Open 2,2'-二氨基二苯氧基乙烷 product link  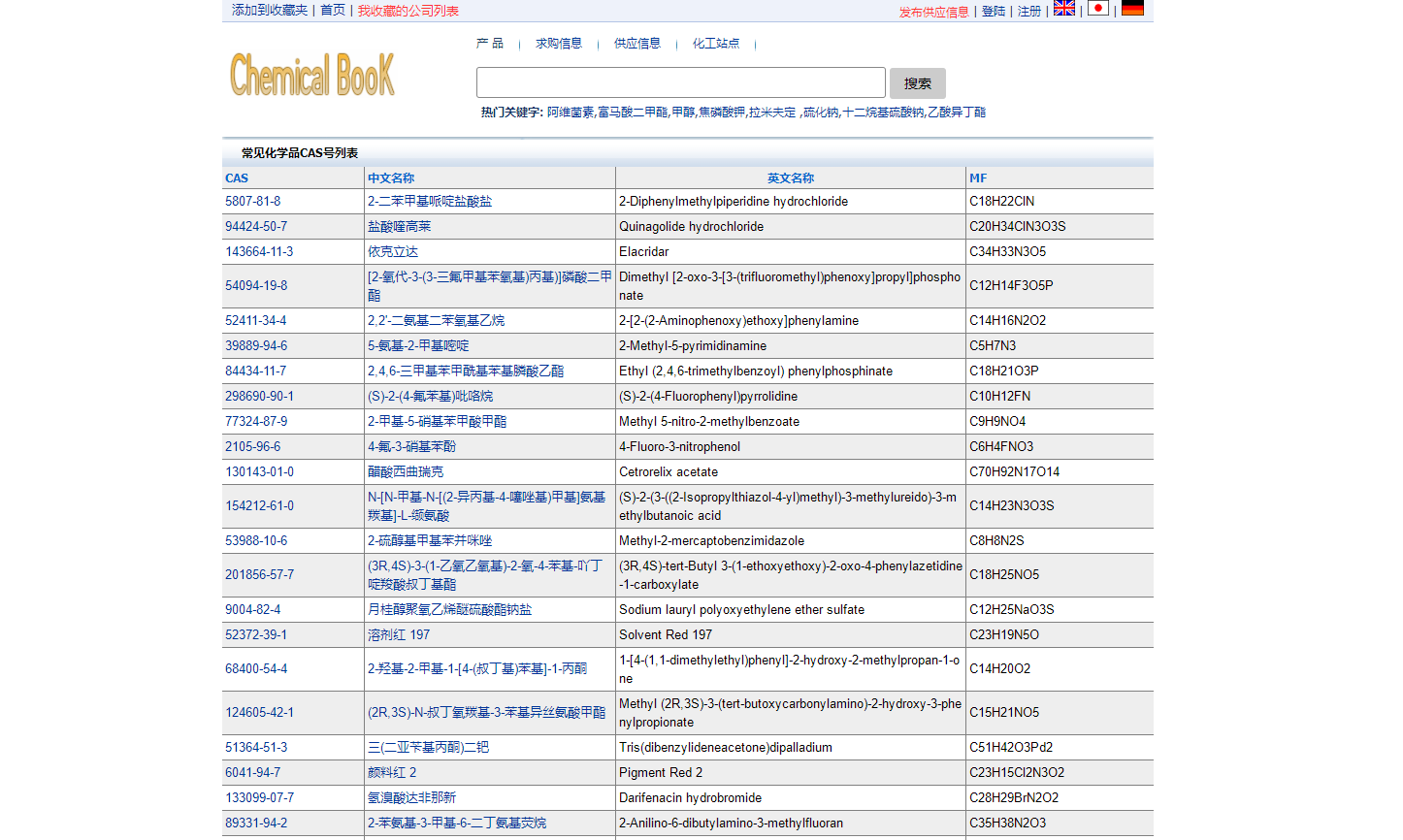pos(436,321)
